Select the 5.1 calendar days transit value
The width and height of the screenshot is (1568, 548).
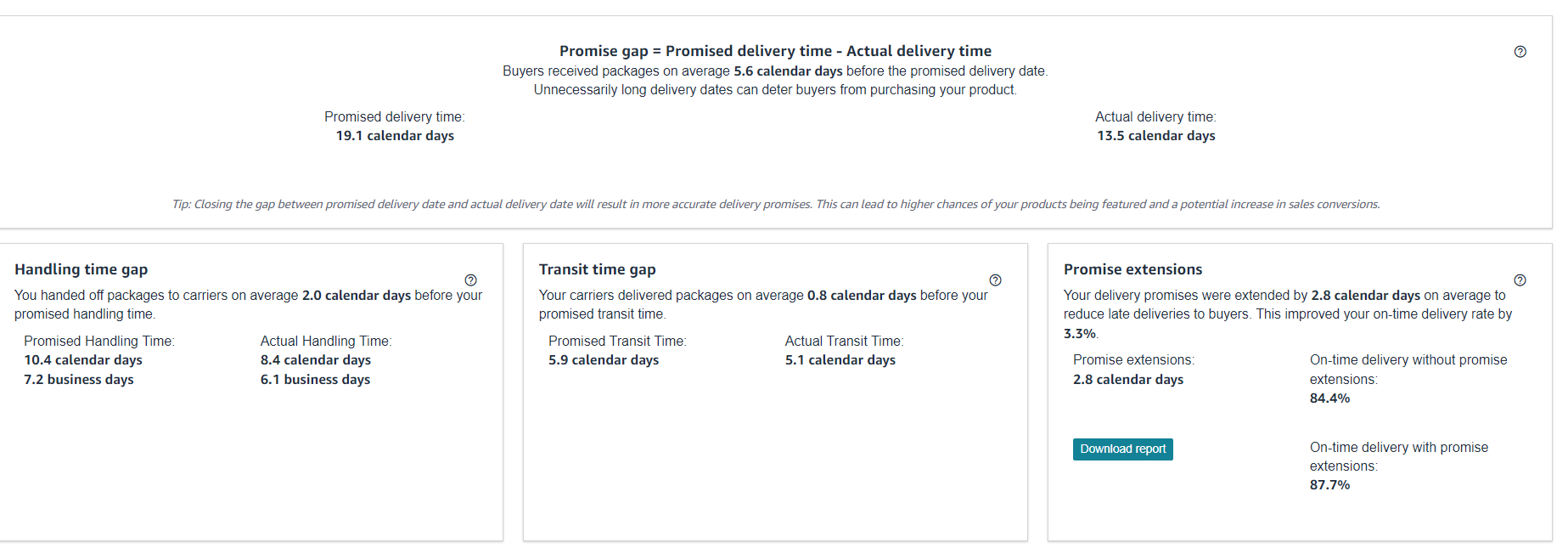click(840, 360)
